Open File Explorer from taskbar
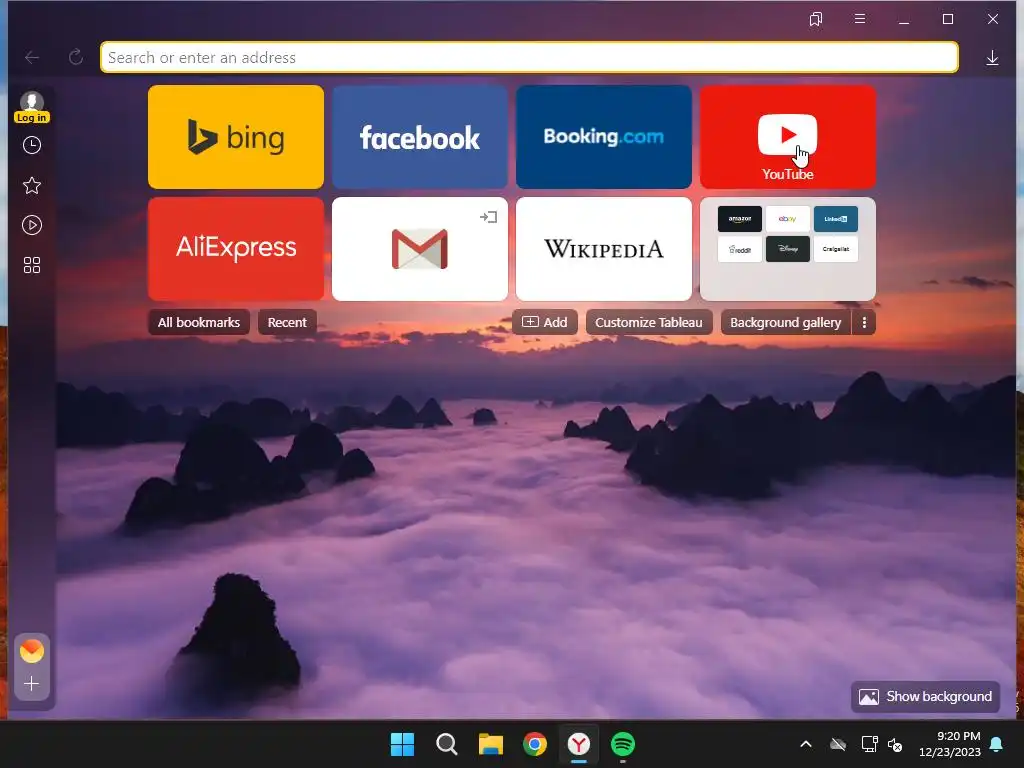Viewport: 1024px width, 768px height. (x=490, y=744)
